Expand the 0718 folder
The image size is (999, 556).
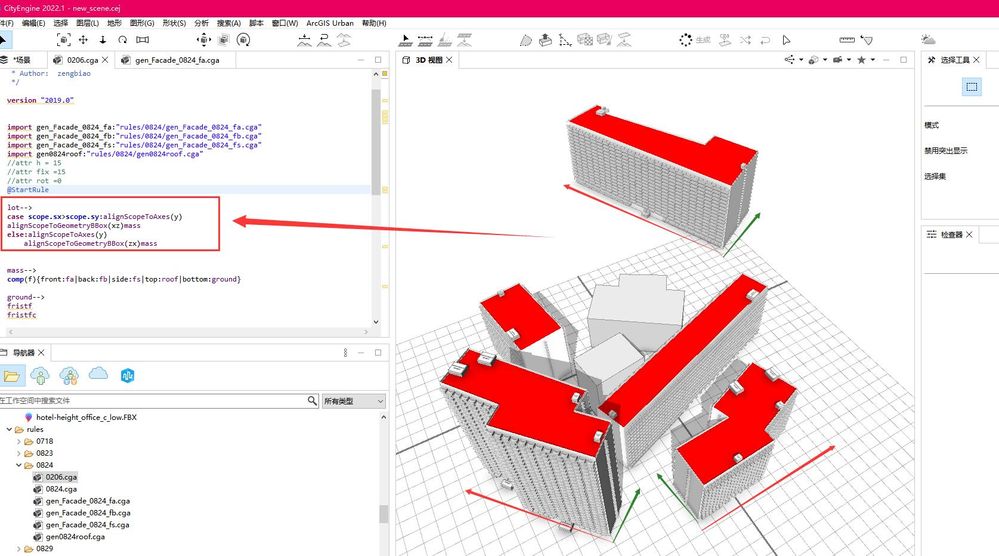pos(18,441)
